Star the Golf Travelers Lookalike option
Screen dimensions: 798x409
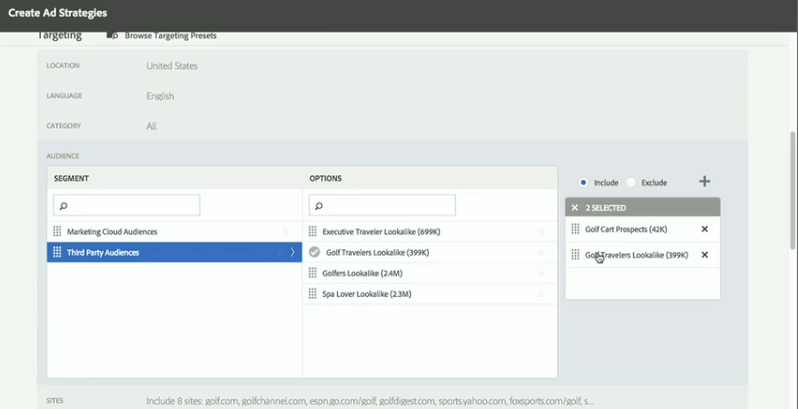[x=541, y=252]
